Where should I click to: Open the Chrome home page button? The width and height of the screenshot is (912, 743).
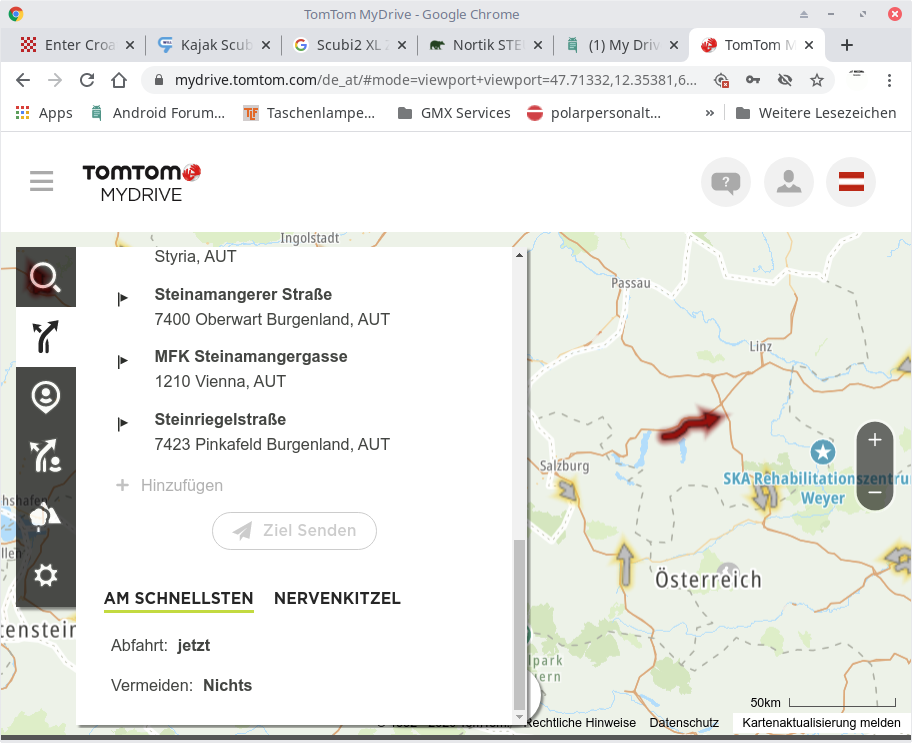pos(119,80)
